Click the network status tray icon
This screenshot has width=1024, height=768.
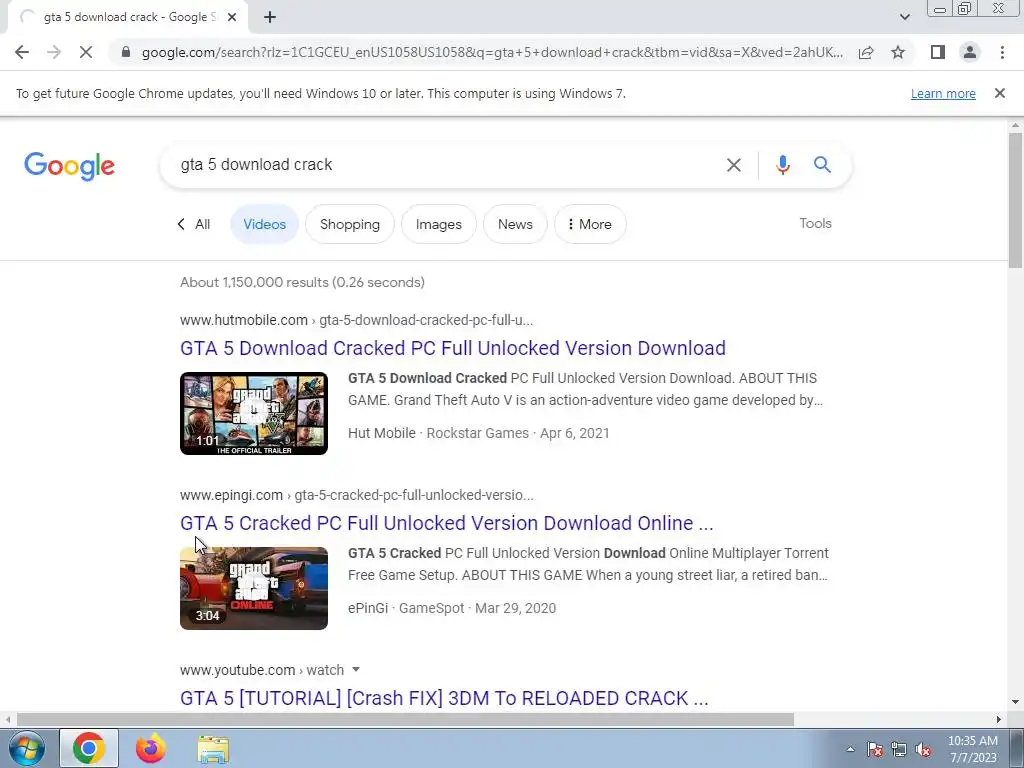coord(899,749)
